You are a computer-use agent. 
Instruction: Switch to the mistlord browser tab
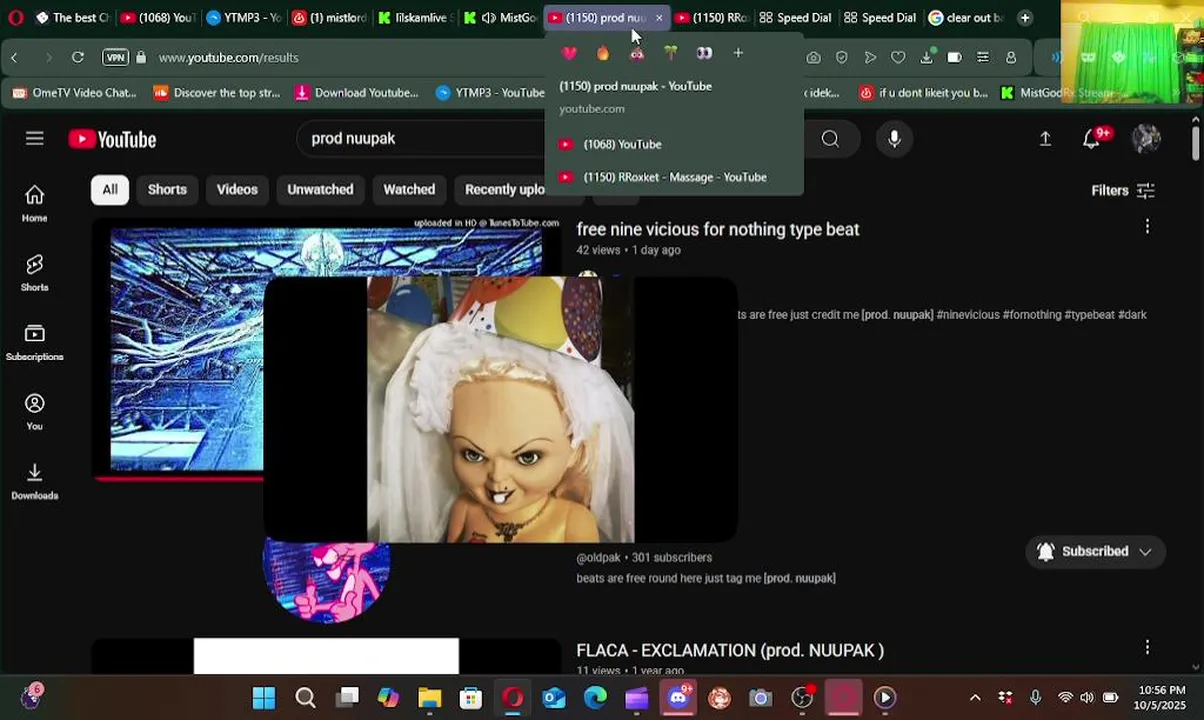[328, 17]
